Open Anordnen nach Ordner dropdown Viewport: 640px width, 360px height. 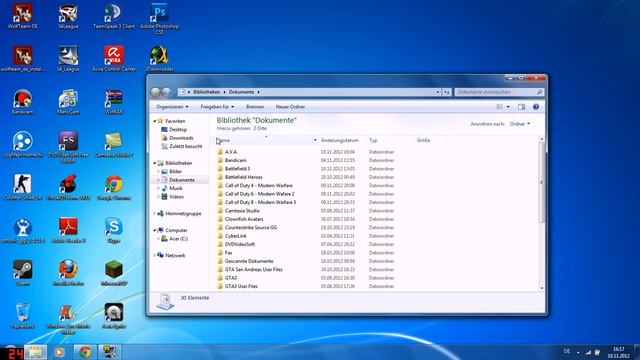pyautogui.click(x=520, y=124)
